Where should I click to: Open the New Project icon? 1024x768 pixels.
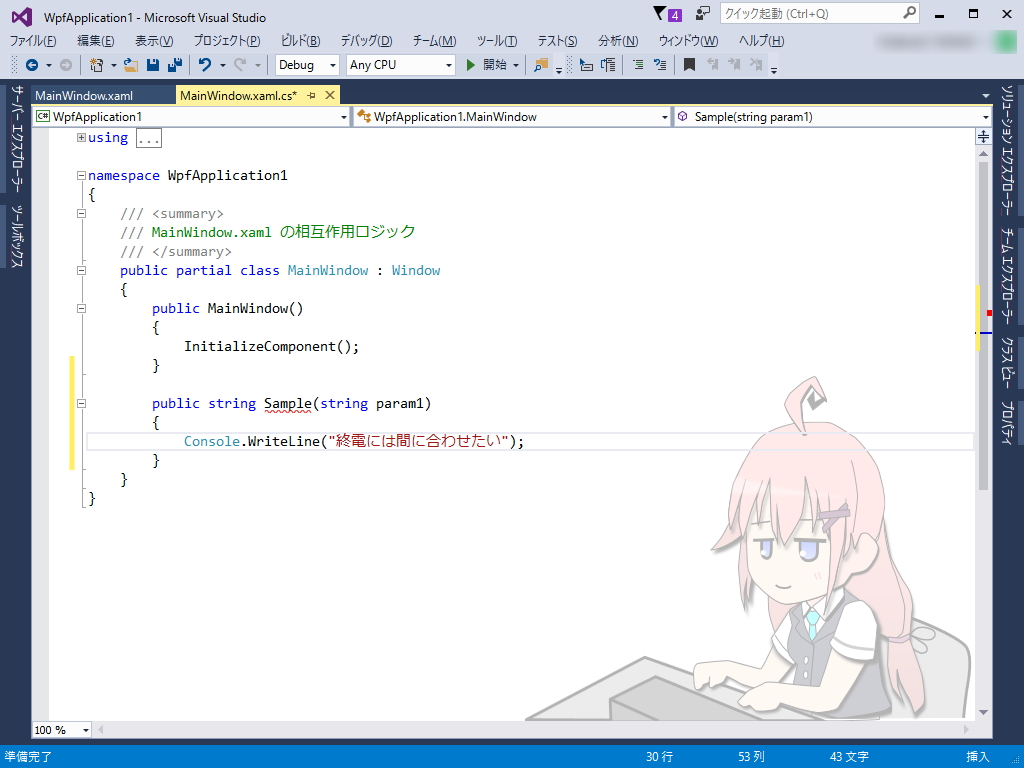coord(98,64)
